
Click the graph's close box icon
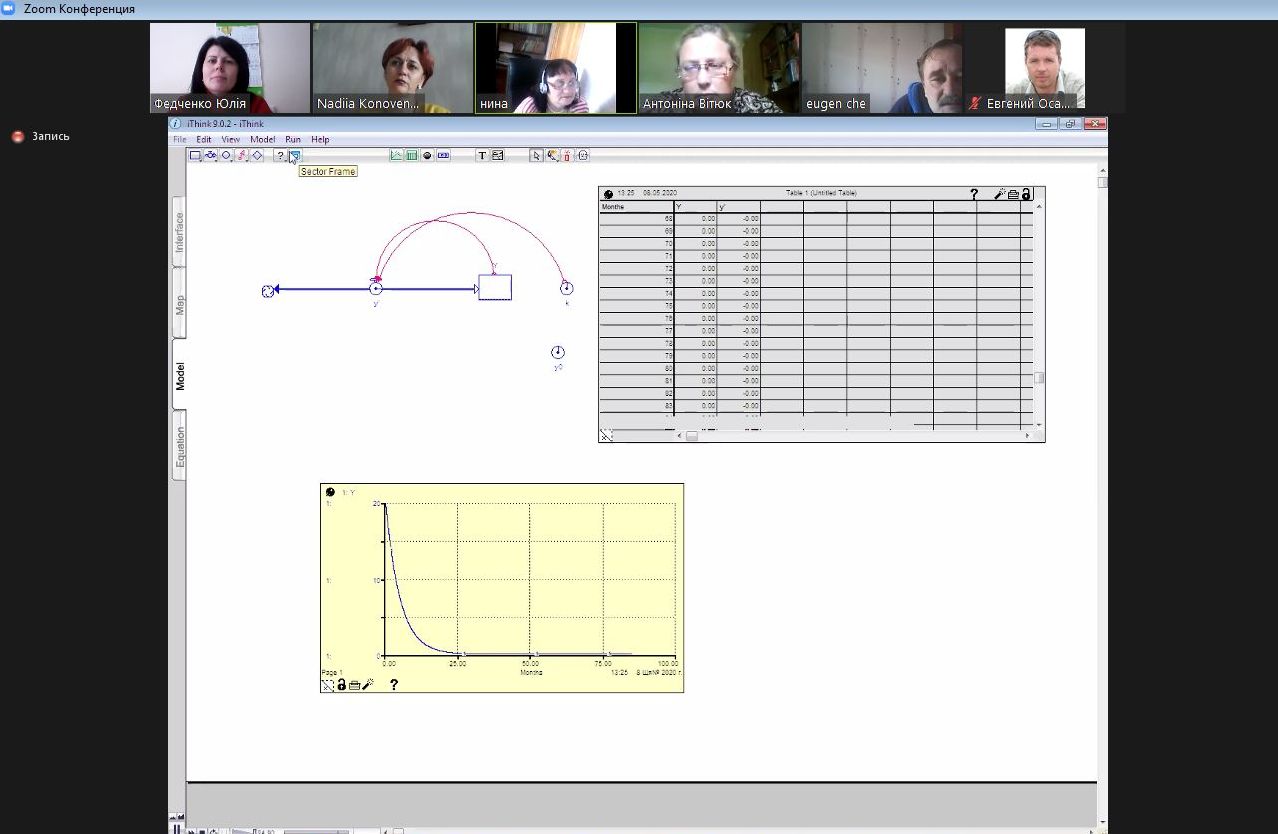[327, 685]
